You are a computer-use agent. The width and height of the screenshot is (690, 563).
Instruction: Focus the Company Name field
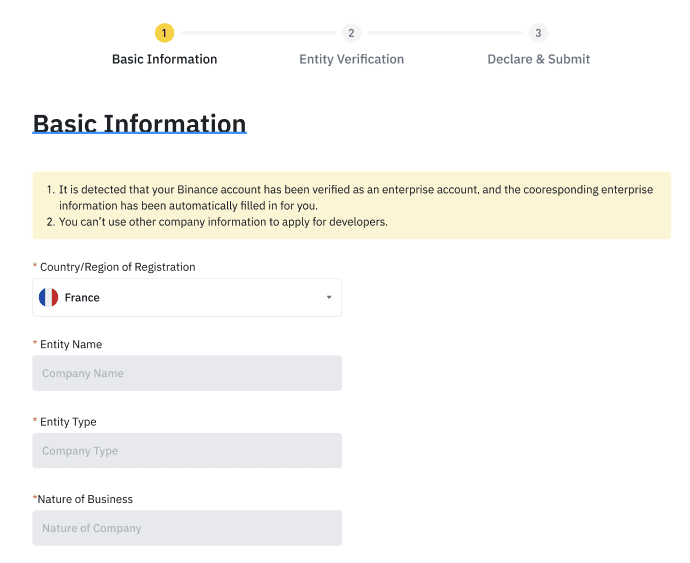187,373
